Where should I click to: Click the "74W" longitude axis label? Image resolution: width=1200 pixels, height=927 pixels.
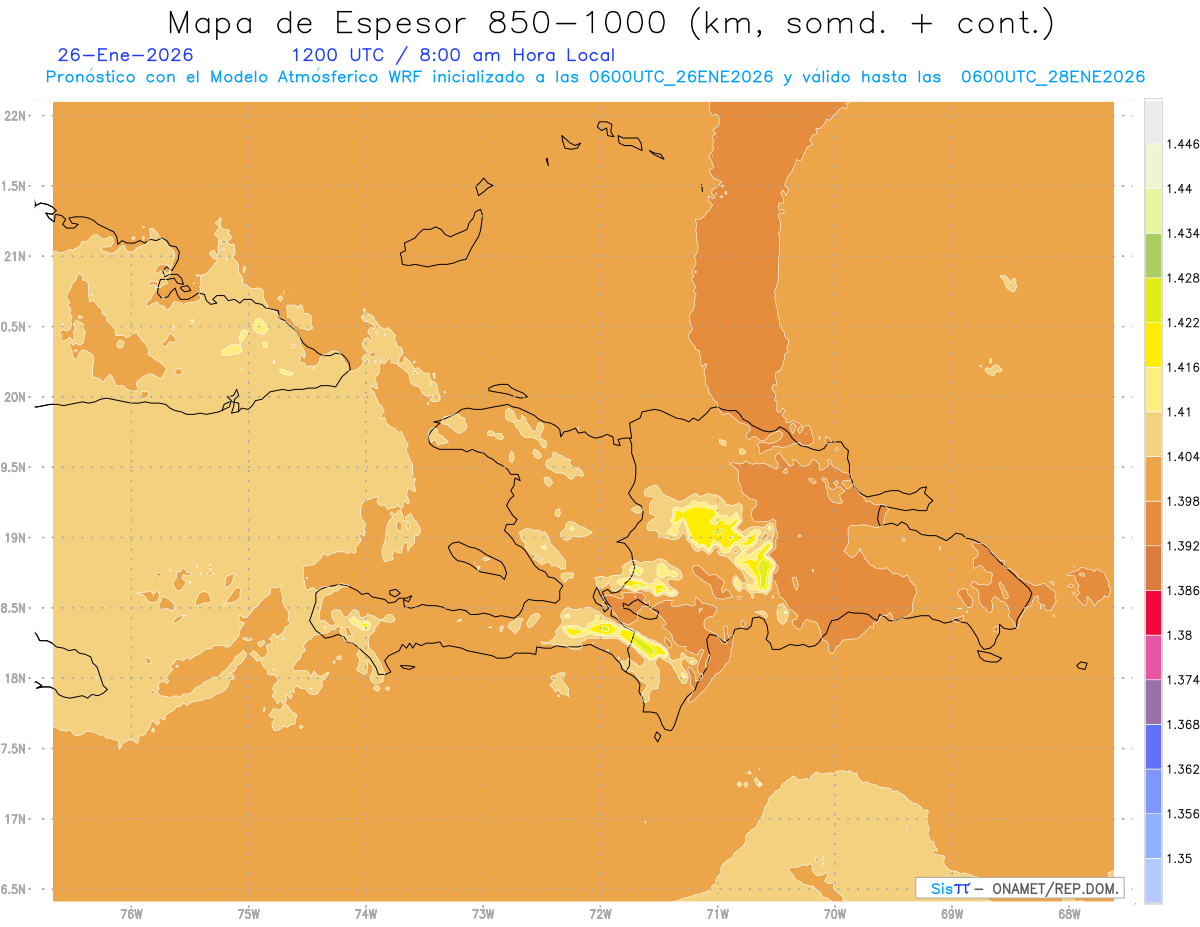point(366,914)
